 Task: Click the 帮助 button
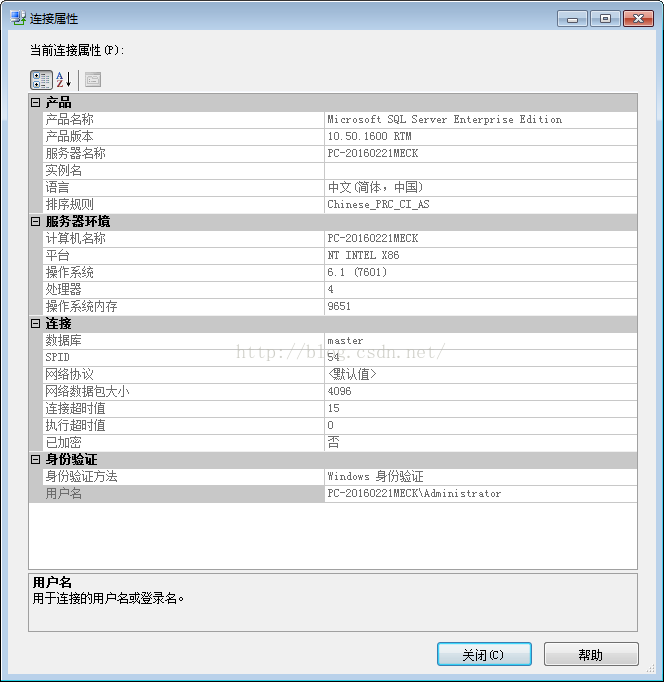(591, 654)
